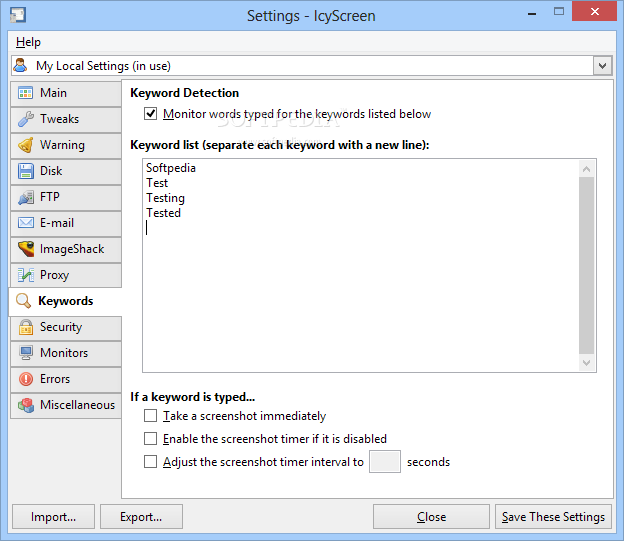Click Save These Settings button
Screen dimensions: 624x541
click(553, 517)
